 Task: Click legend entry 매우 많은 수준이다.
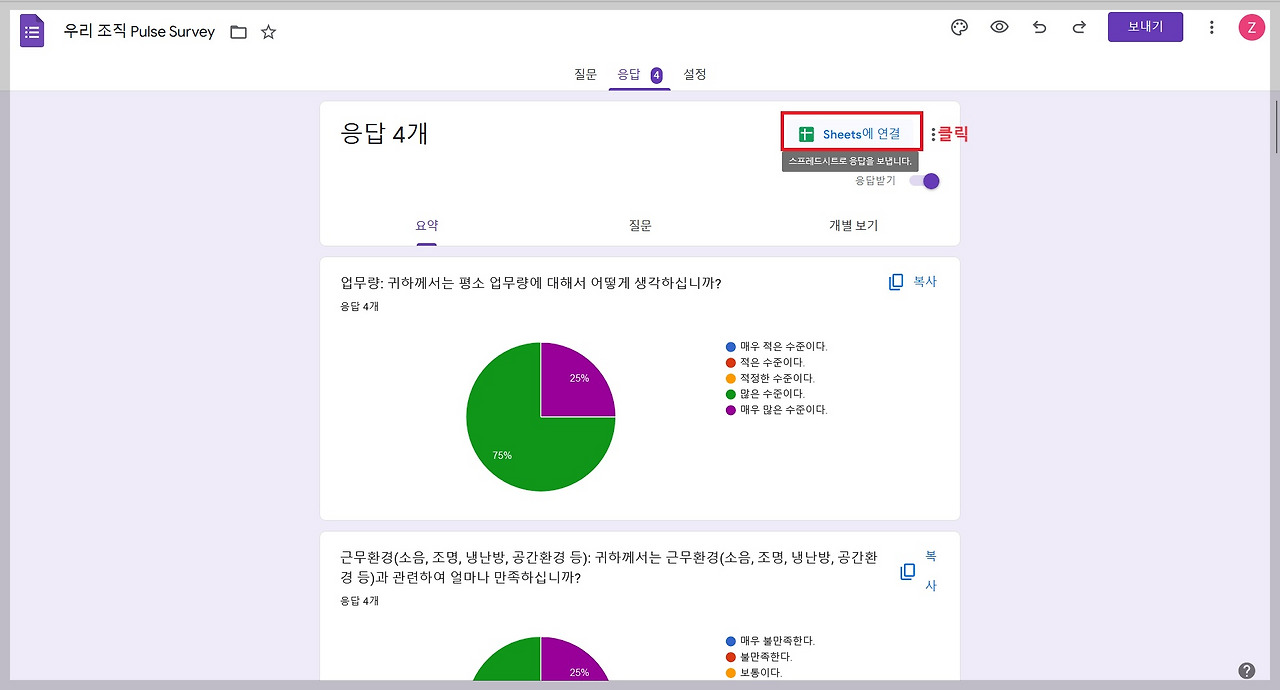pos(777,410)
